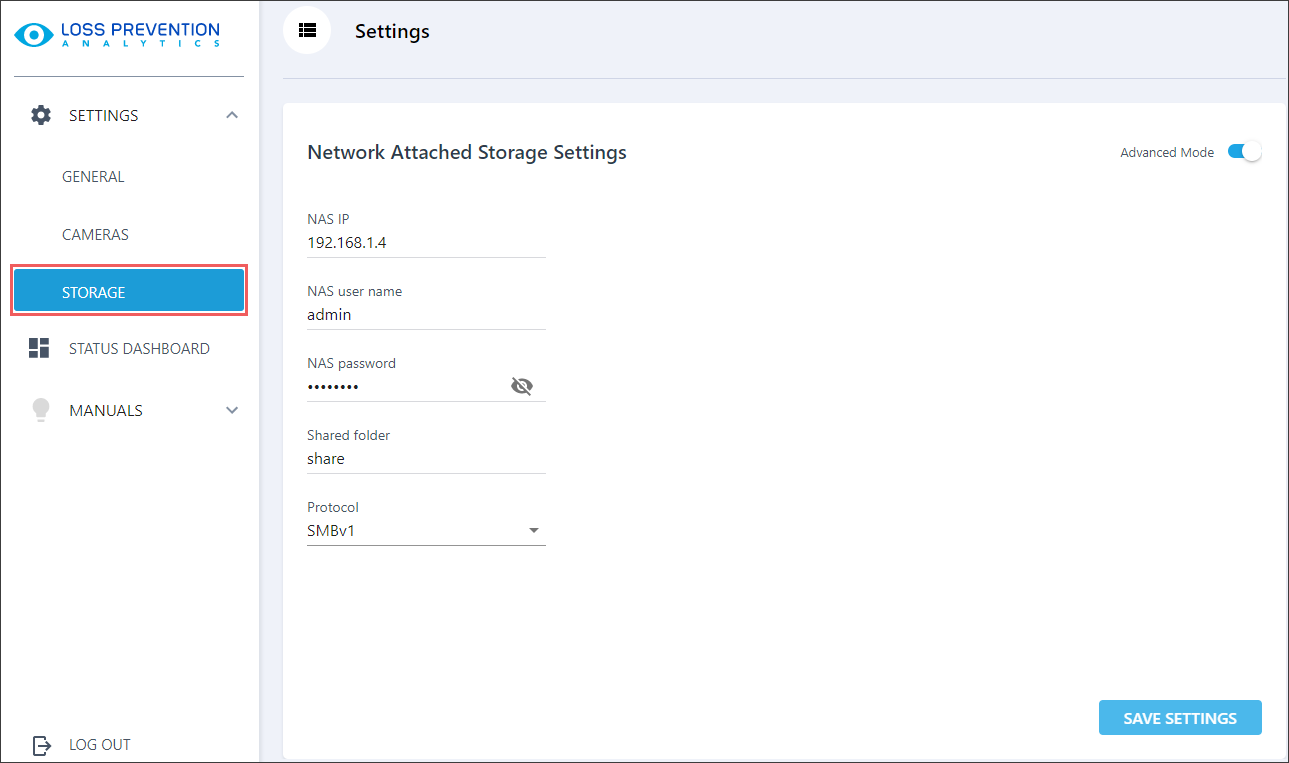Show the NAS password with eye icon

(521, 387)
